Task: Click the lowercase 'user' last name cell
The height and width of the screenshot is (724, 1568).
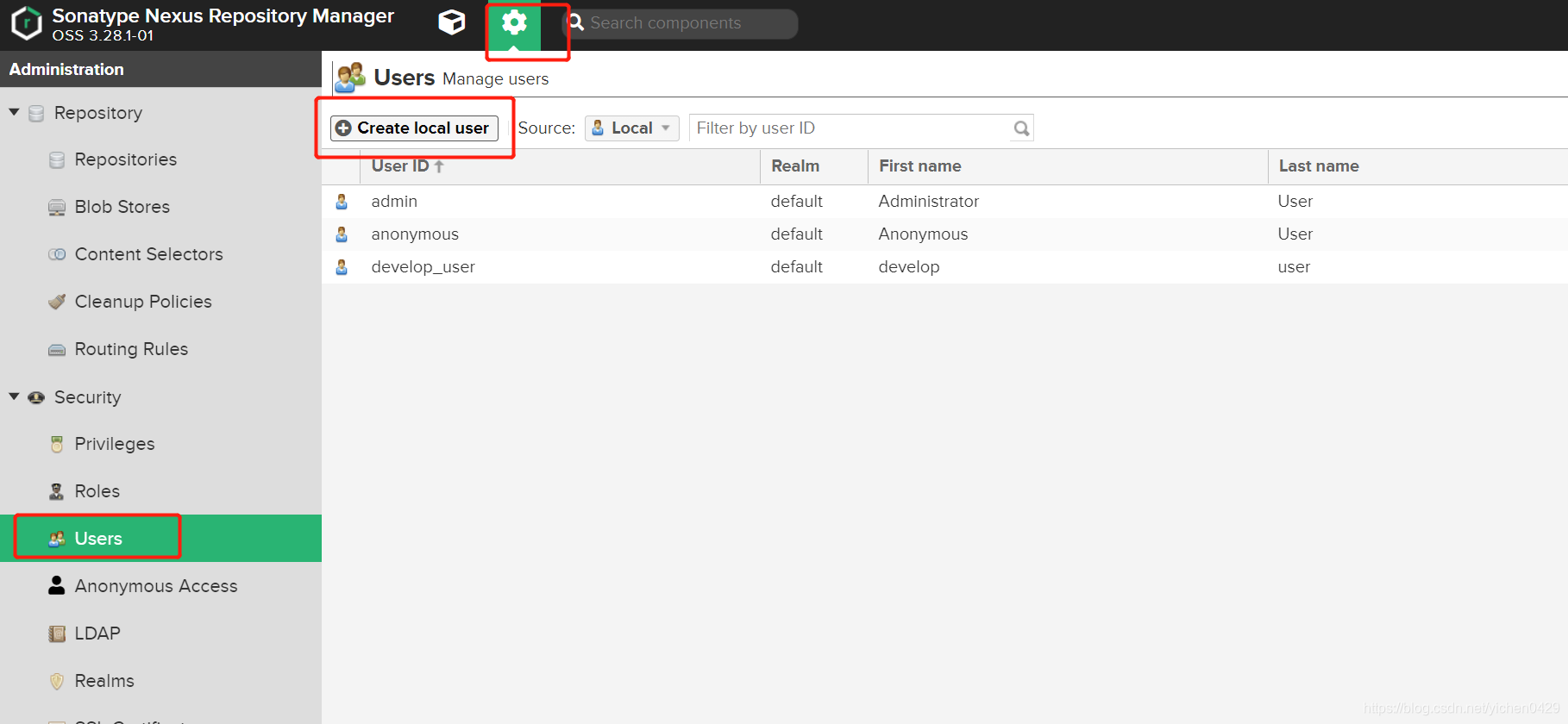Action: click(1294, 266)
